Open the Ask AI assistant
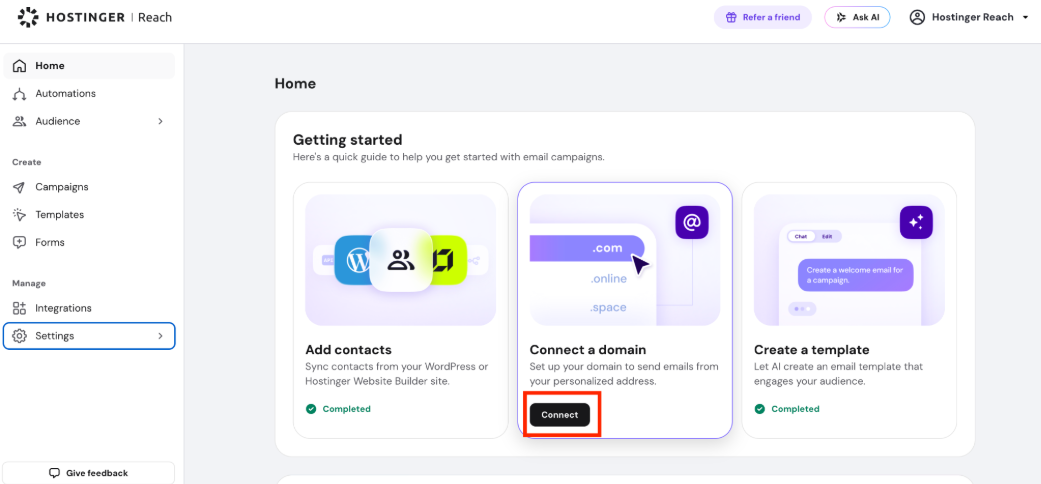 pyautogui.click(x=857, y=17)
